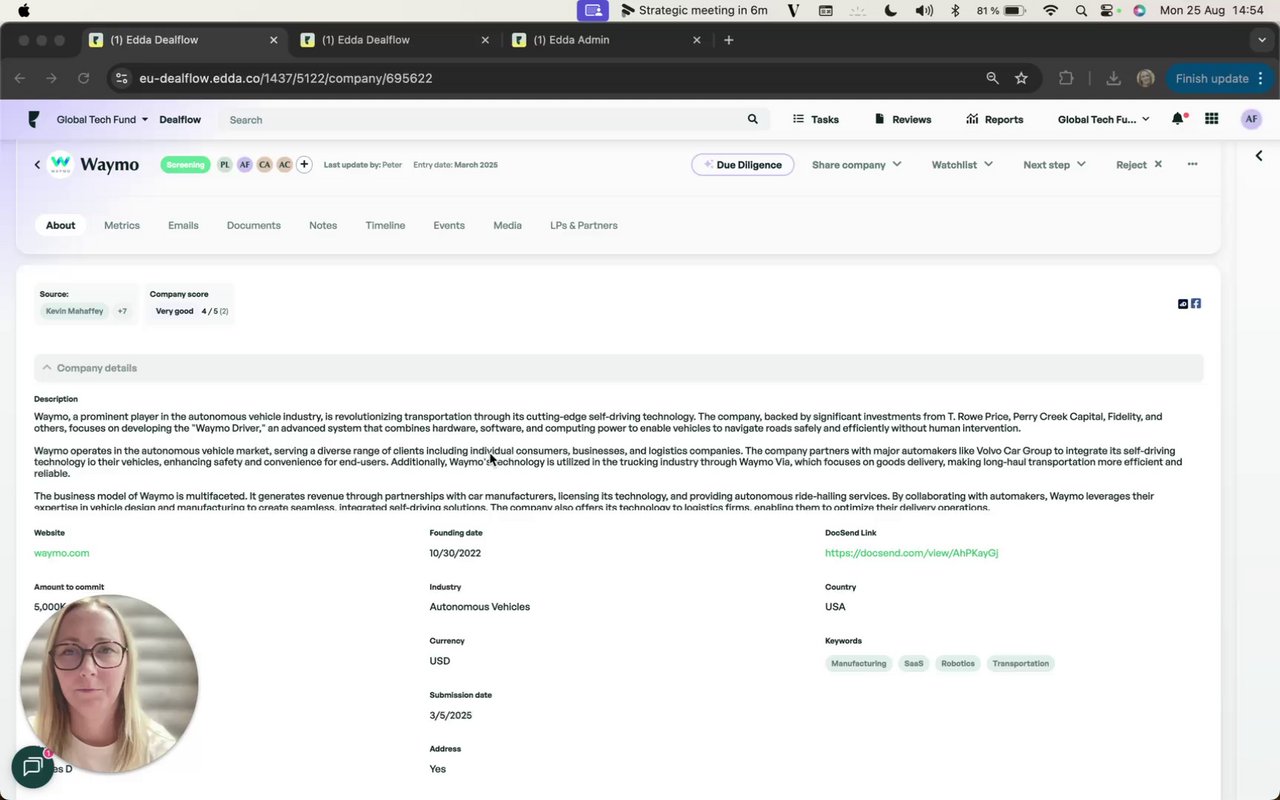Reload the page in Chrome
Screen dimensions: 1280x800
(x=84, y=78)
